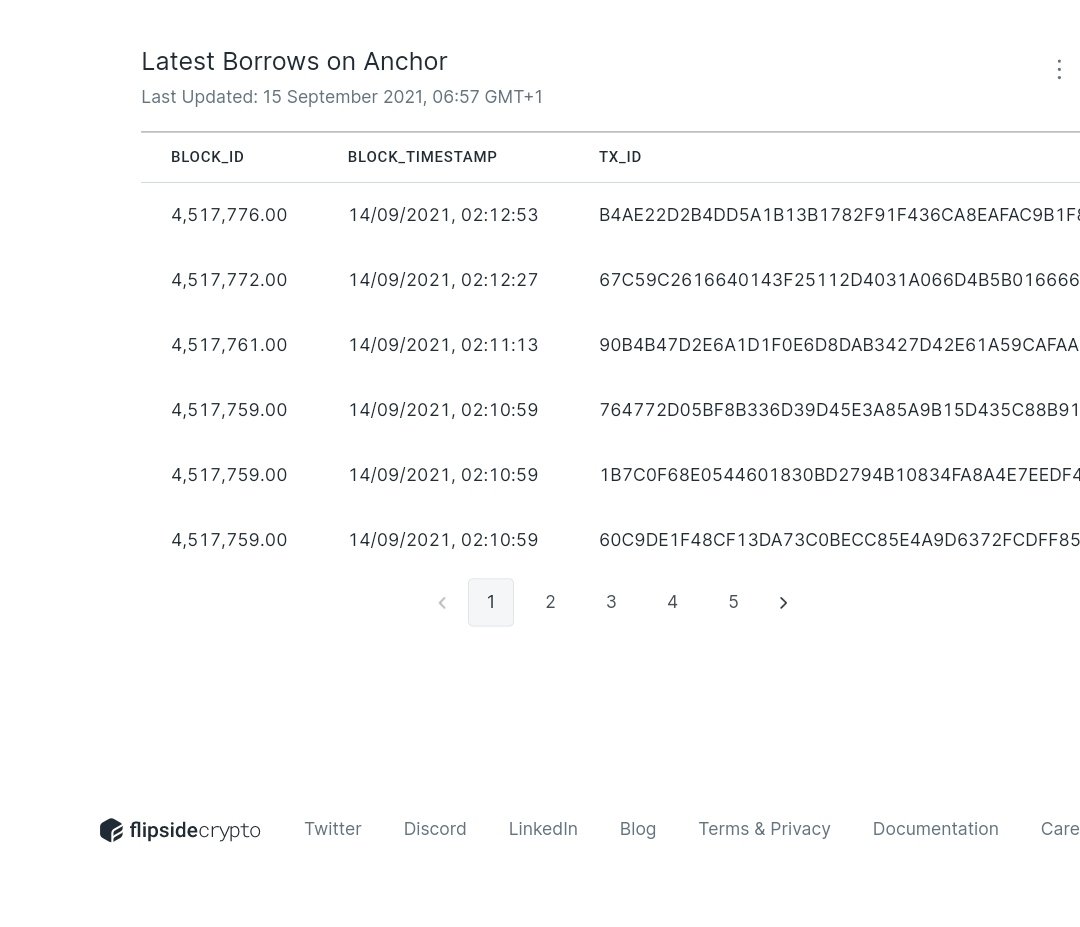This screenshot has height=927, width=1080.
Task: Go to previous page arrow
Action: pos(442,603)
